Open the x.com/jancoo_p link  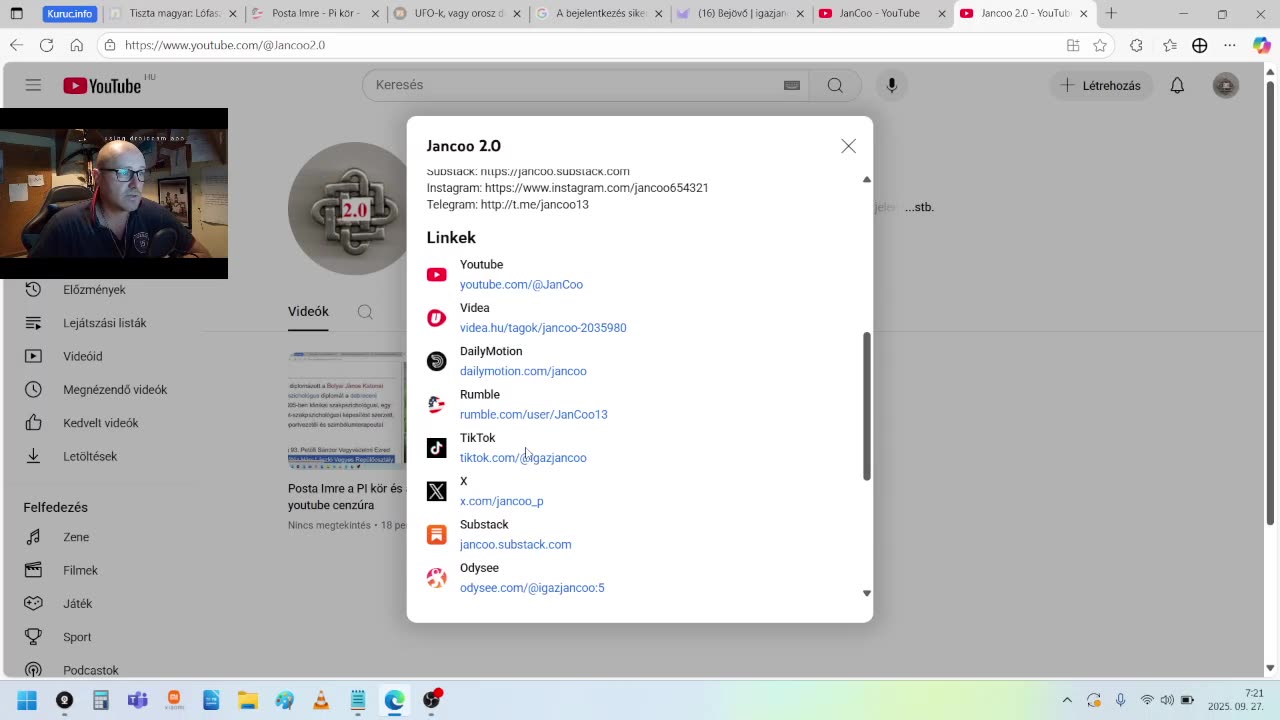(x=501, y=501)
